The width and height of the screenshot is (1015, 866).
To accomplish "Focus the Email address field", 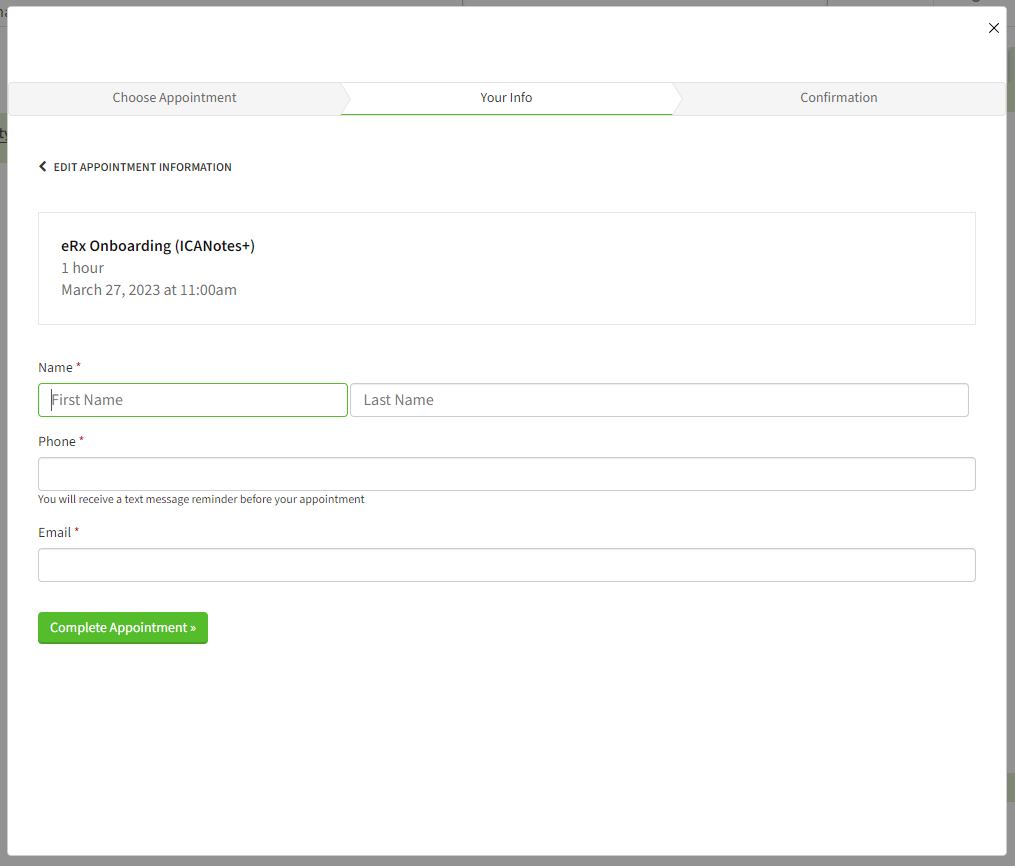I will [x=506, y=565].
